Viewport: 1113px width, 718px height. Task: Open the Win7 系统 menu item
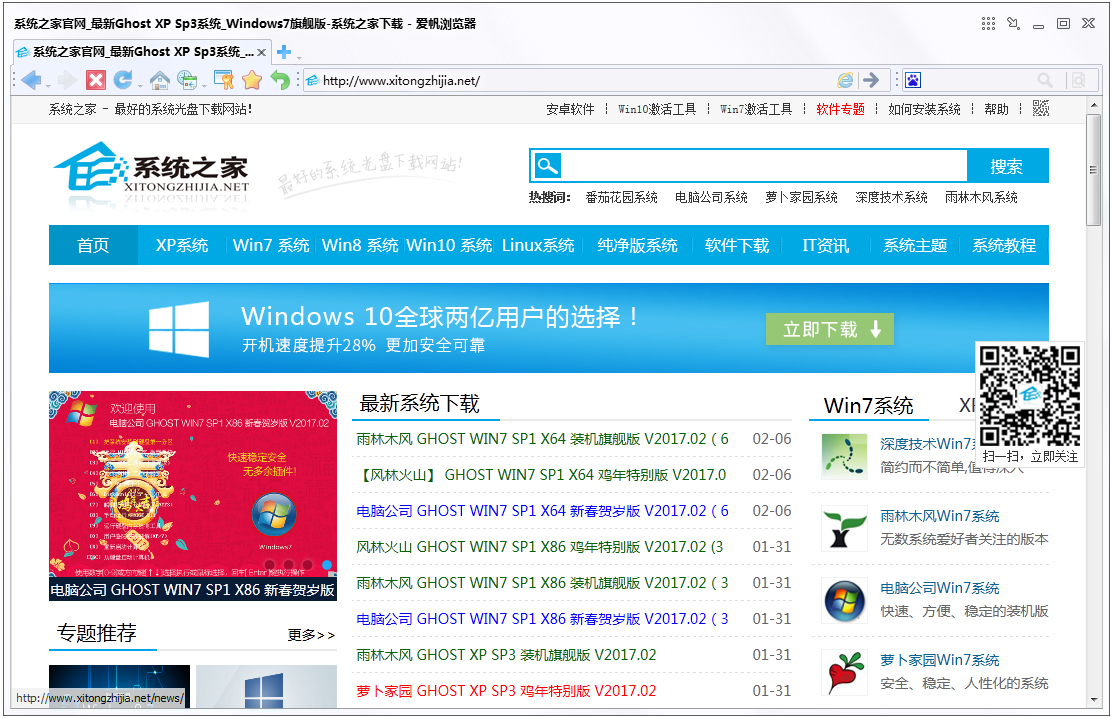(270, 245)
